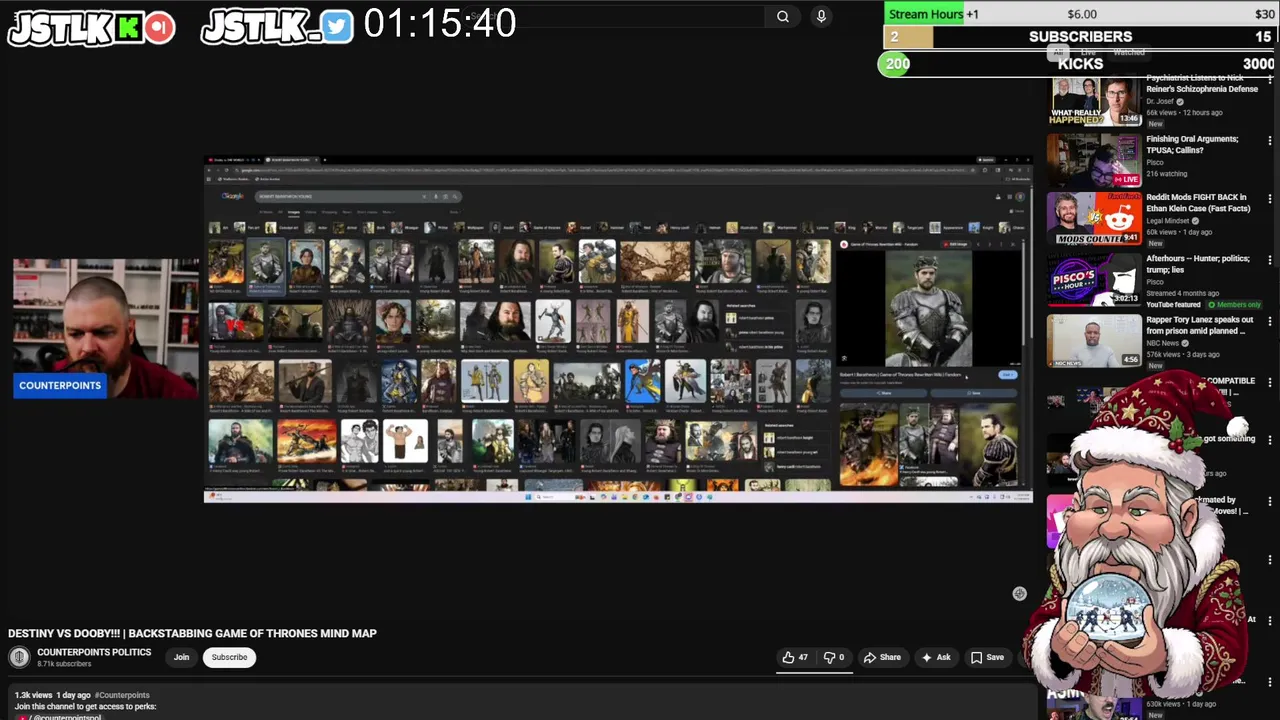Follow the #Counterpoints hashtag link

click(122, 695)
